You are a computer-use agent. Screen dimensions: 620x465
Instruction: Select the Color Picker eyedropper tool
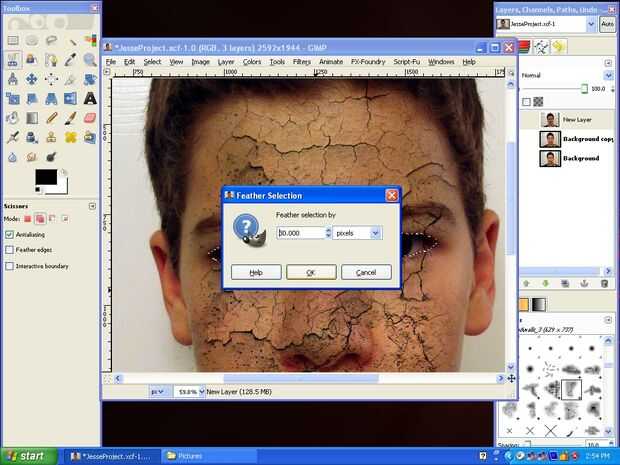(71, 60)
